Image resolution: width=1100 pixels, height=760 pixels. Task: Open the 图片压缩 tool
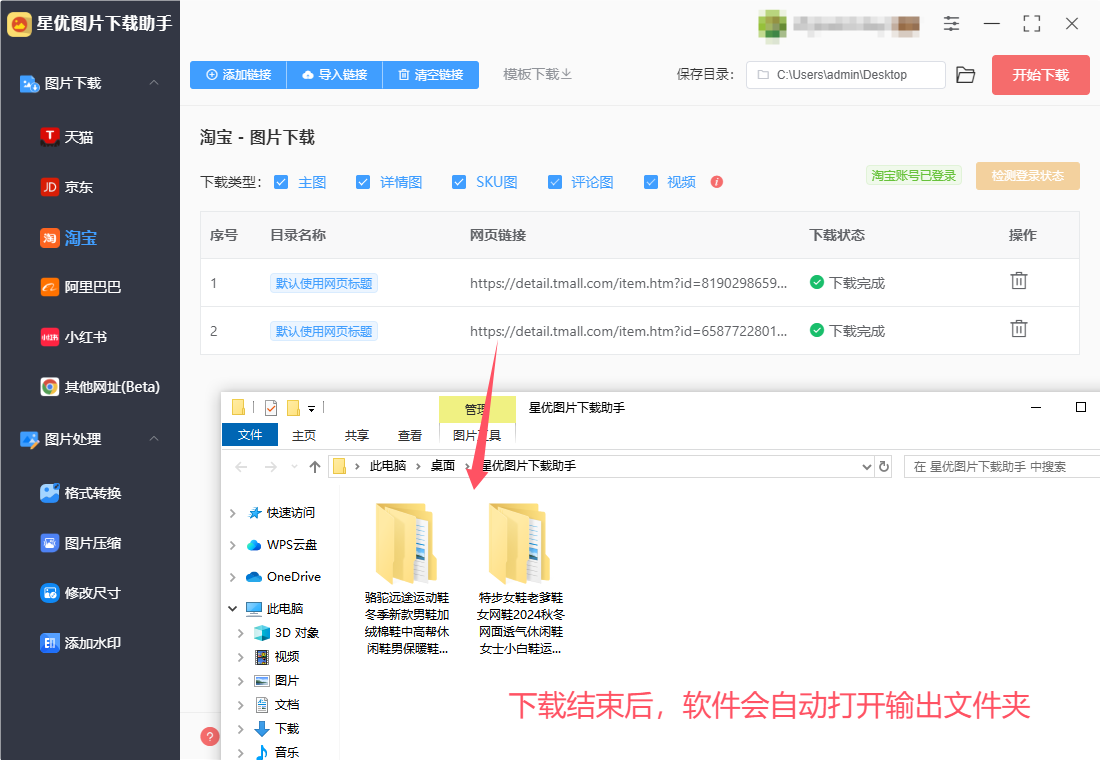tap(81, 543)
